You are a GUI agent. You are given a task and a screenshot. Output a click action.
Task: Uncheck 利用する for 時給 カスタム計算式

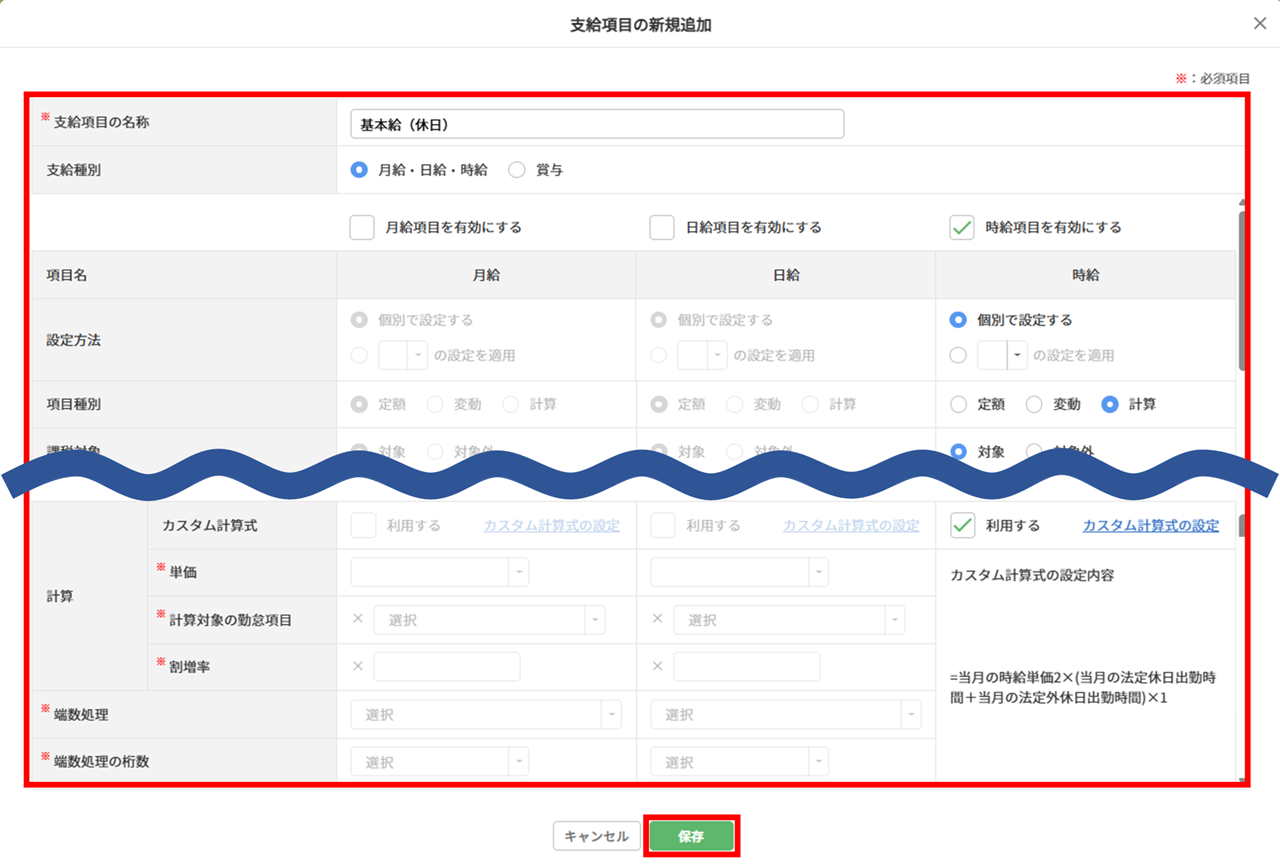[x=961, y=525]
